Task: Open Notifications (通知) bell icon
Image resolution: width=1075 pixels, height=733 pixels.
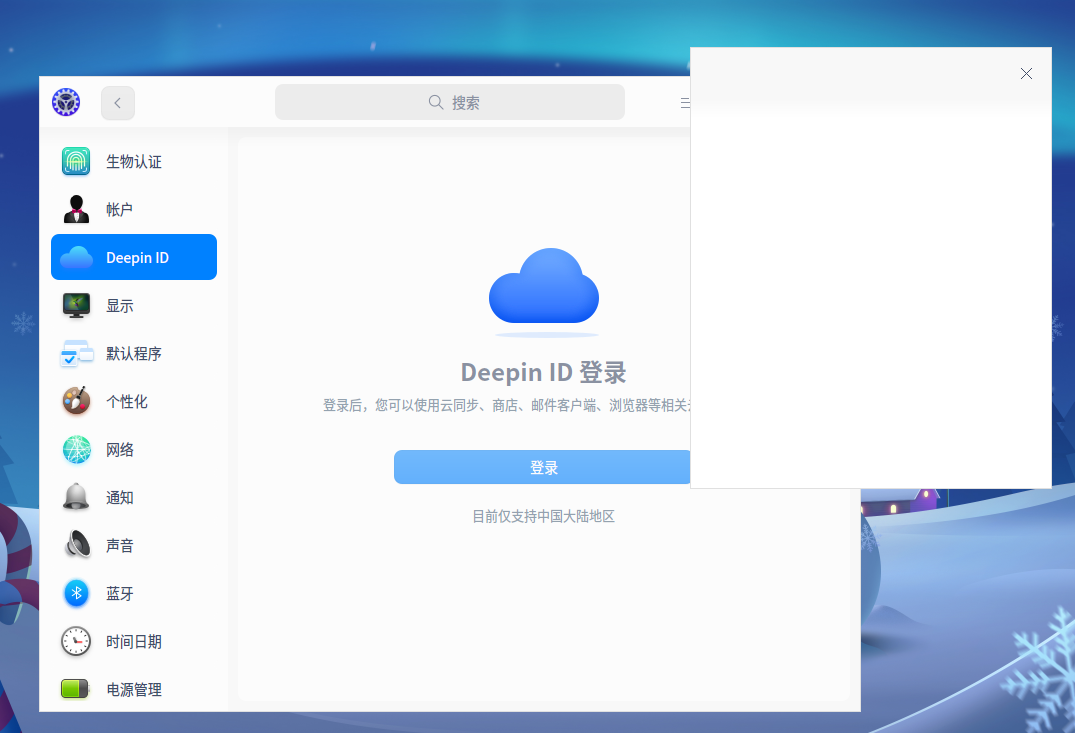Action: pyautogui.click(x=75, y=497)
